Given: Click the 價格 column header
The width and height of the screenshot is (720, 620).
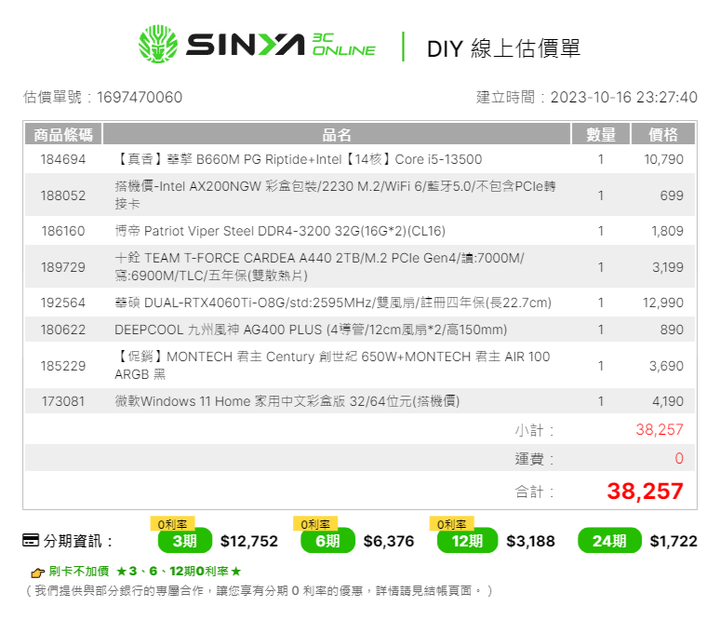Looking at the screenshot, I should (x=663, y=135).
